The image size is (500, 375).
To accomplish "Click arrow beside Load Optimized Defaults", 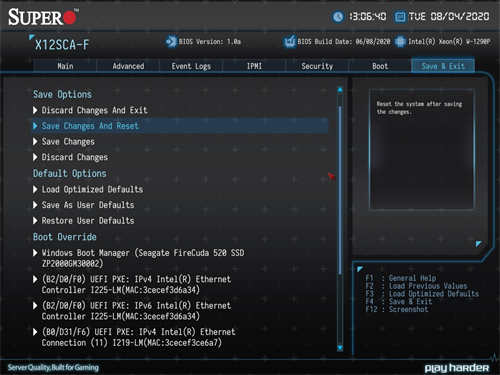I will pyautogui.click(x=35, y=189).
